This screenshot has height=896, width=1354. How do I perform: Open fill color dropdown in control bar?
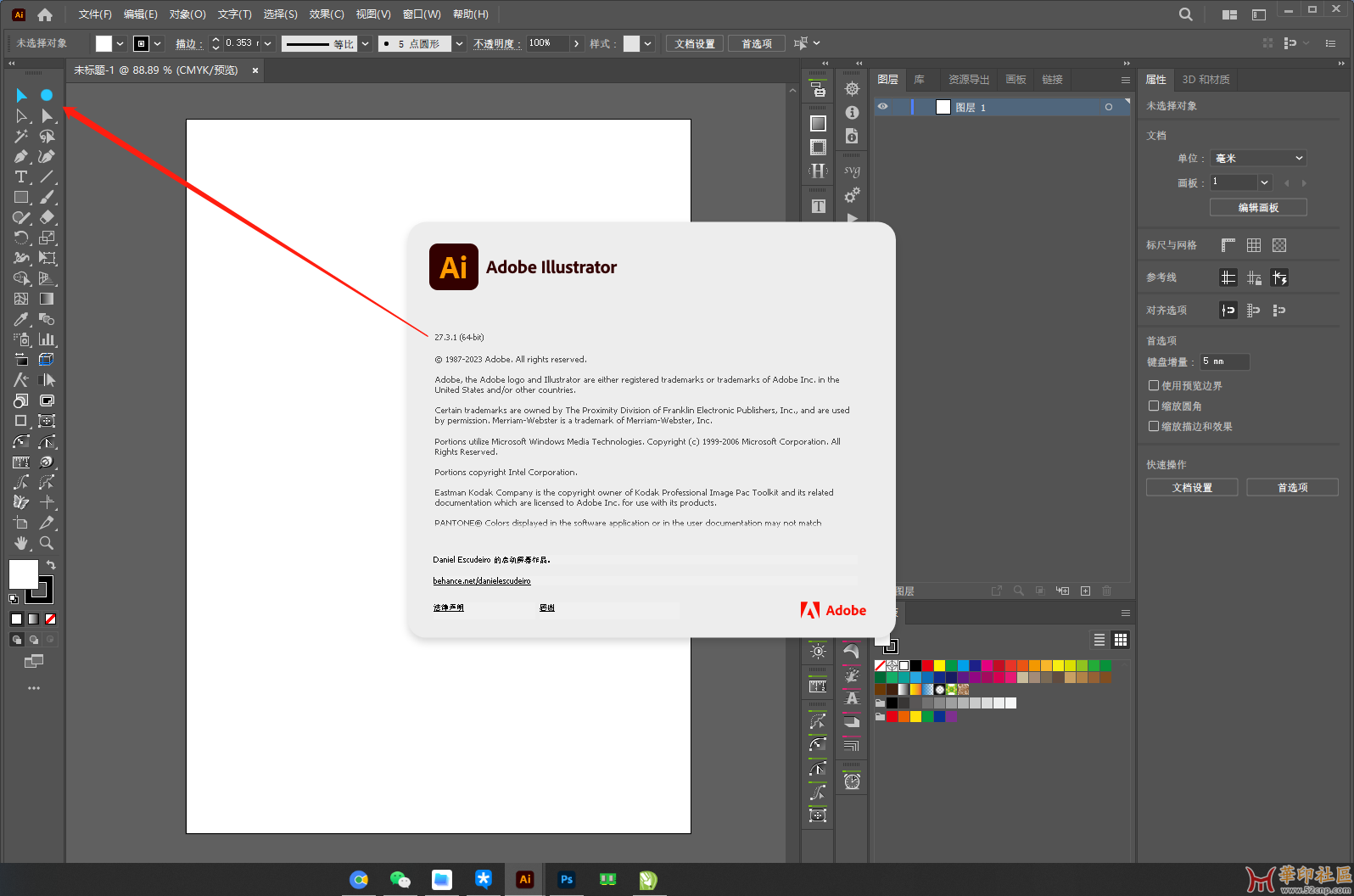[120, 43]
